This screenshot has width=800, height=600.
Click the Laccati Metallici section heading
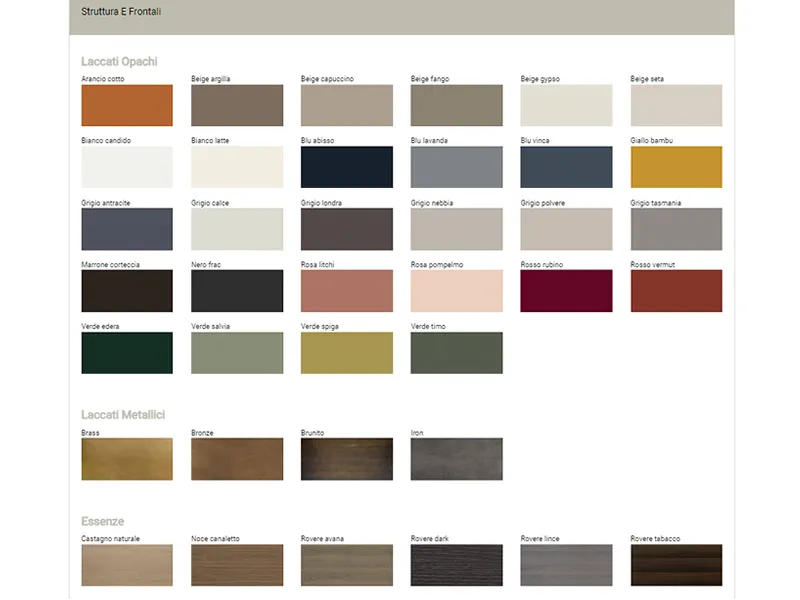(x=123, y=415)
